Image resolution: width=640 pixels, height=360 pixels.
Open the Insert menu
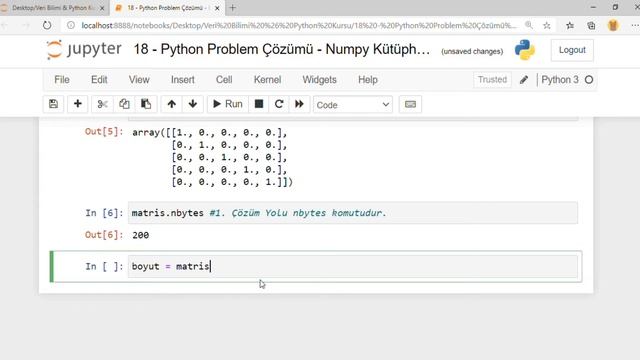click(x=182, y=80)
